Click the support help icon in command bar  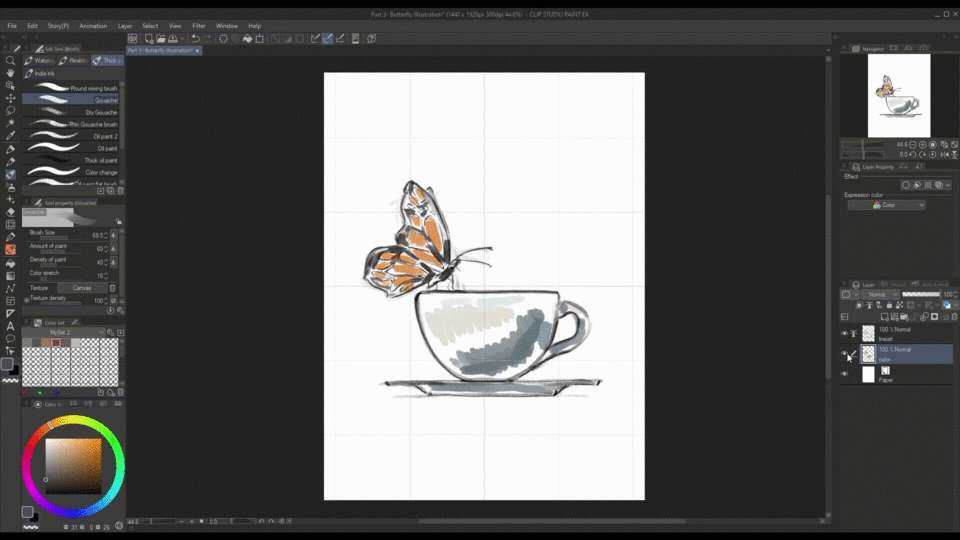(x=372, y=39)
